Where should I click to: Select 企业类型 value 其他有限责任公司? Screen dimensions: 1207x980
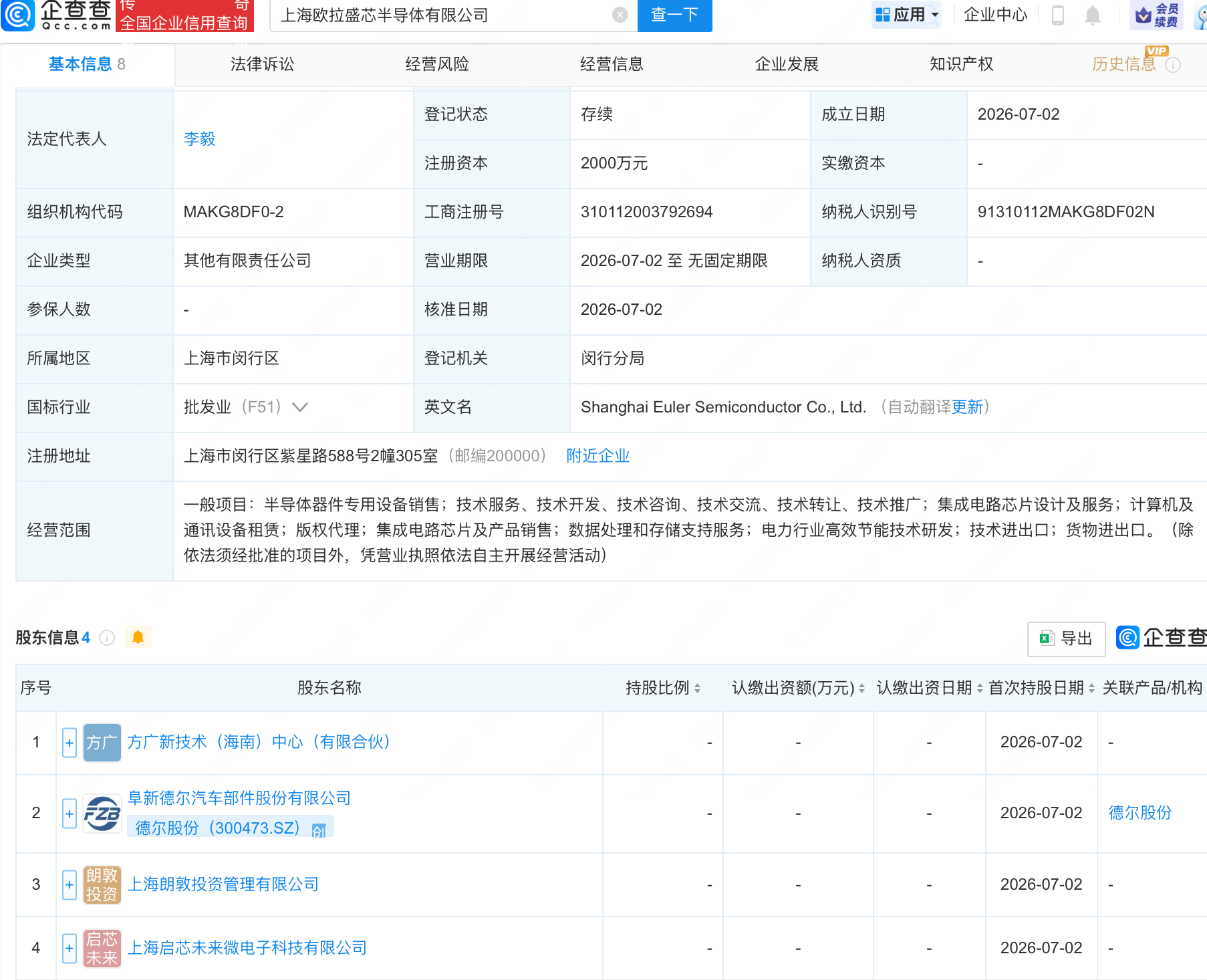[x=247, y=261]
